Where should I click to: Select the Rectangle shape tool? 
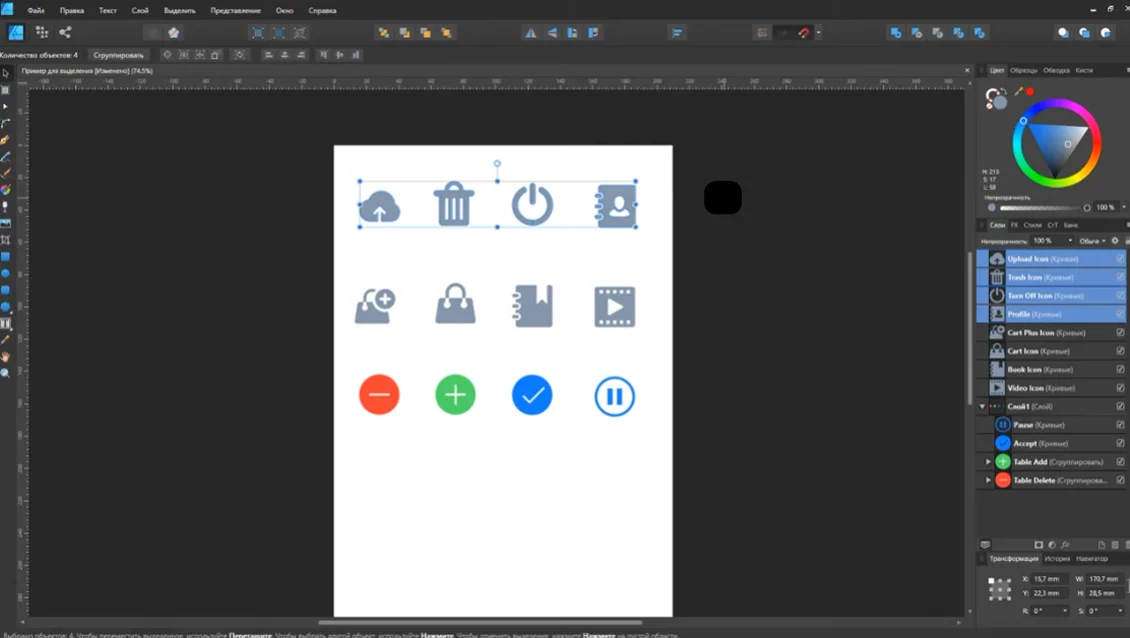[6, 257]
